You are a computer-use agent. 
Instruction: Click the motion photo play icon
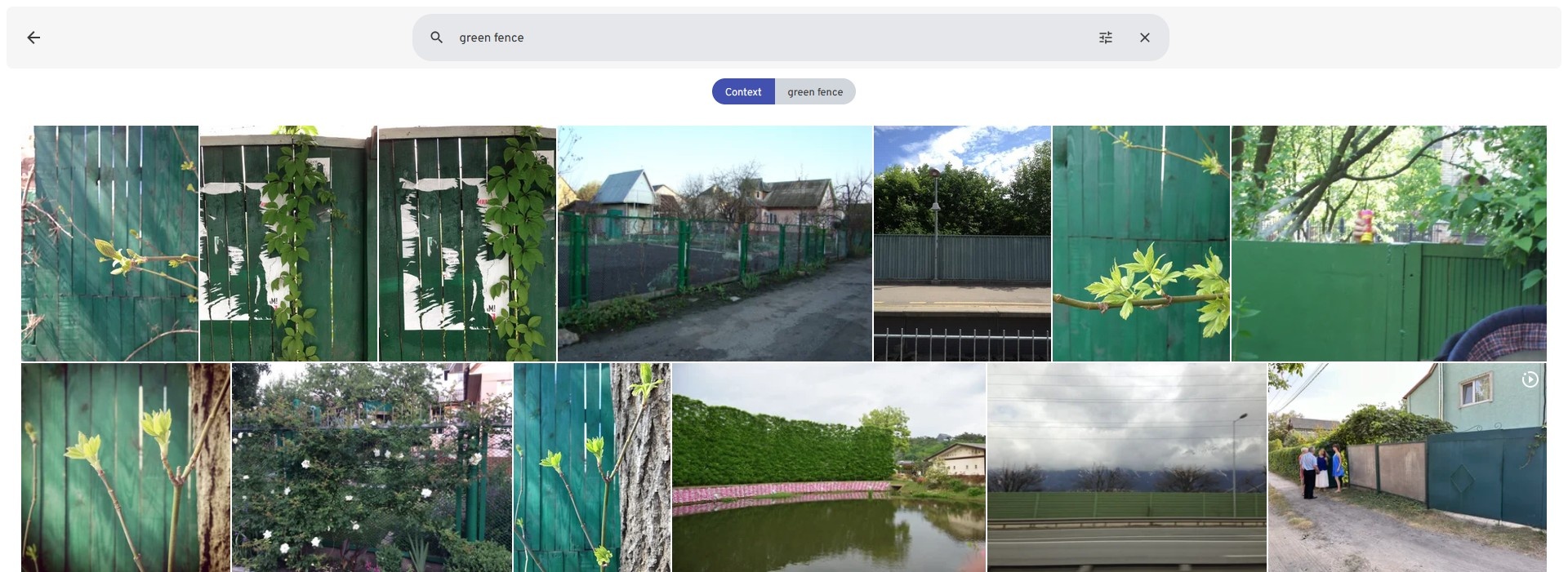pos(1530,379)
